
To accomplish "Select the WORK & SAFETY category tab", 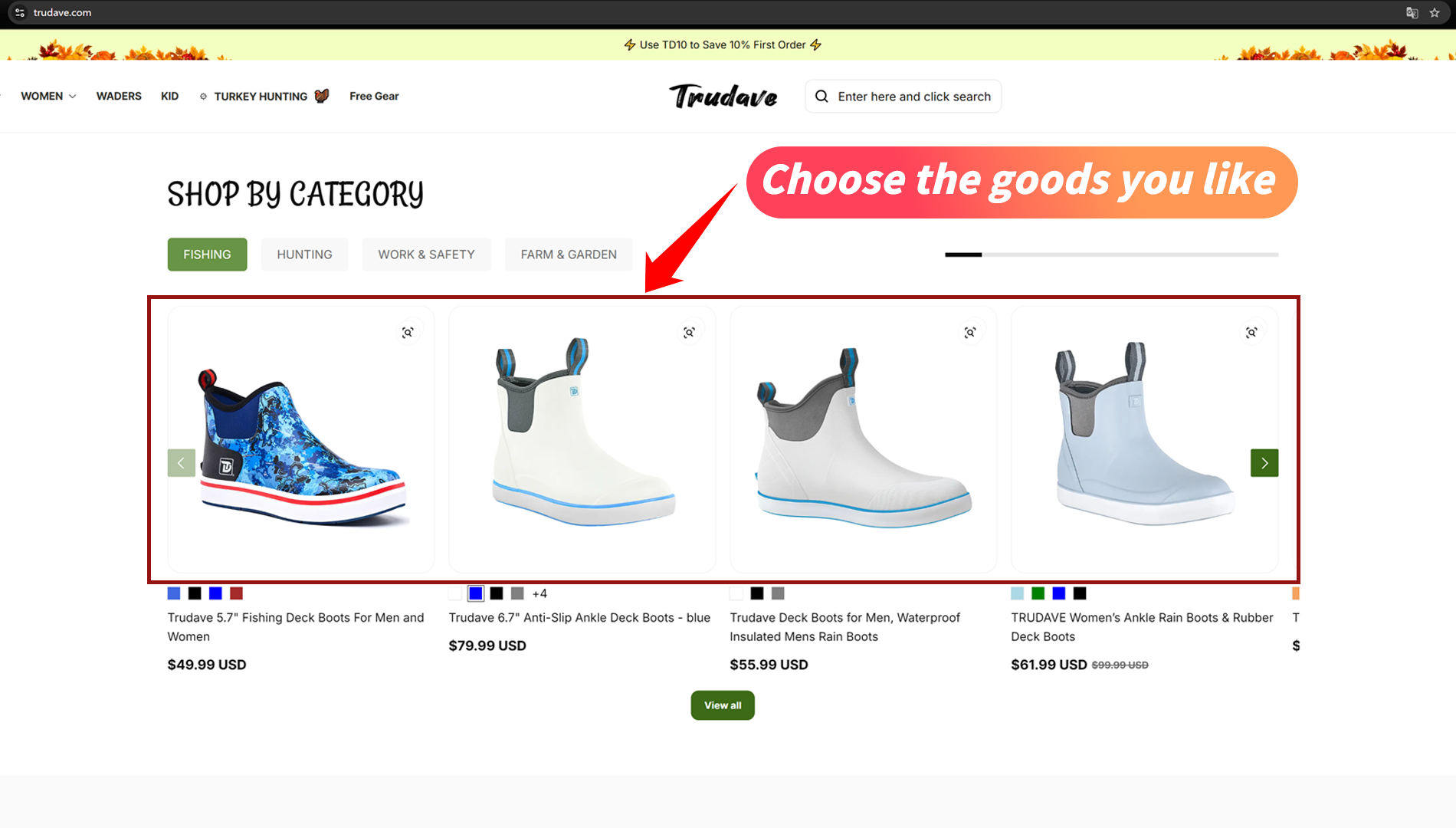I will coord(426,255).
